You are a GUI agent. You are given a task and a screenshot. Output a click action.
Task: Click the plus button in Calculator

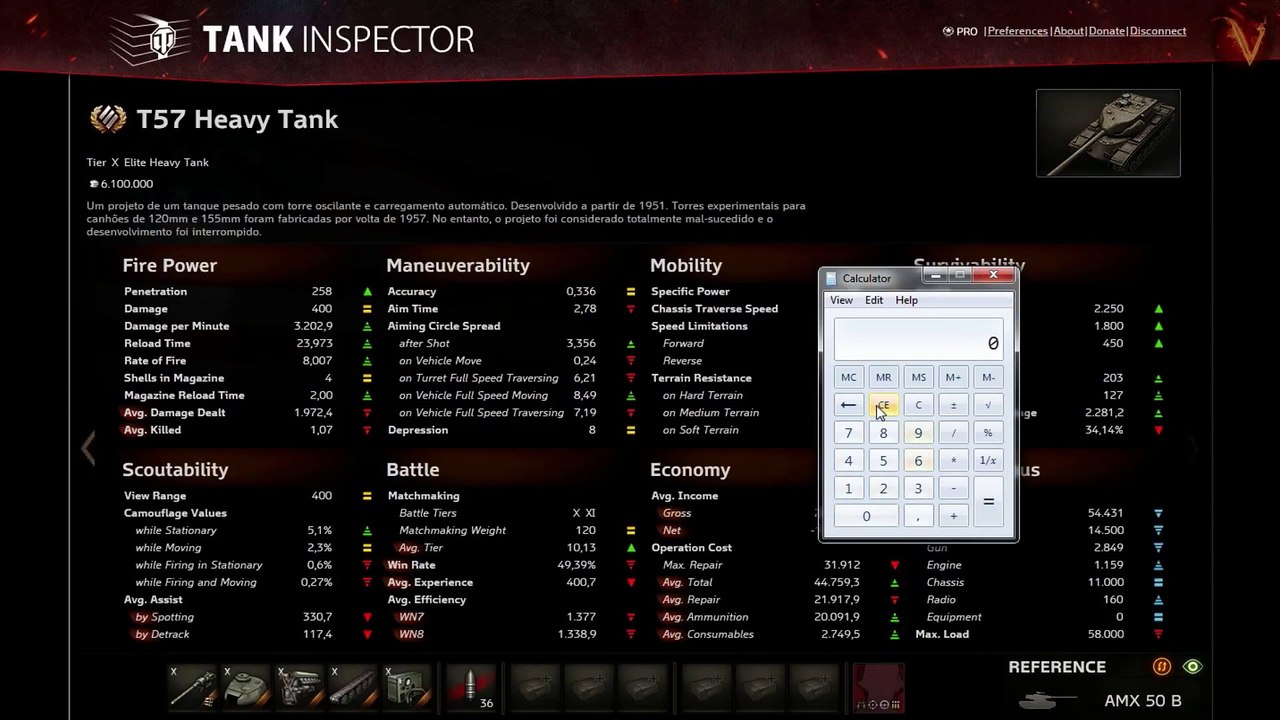tap(953, 516)
